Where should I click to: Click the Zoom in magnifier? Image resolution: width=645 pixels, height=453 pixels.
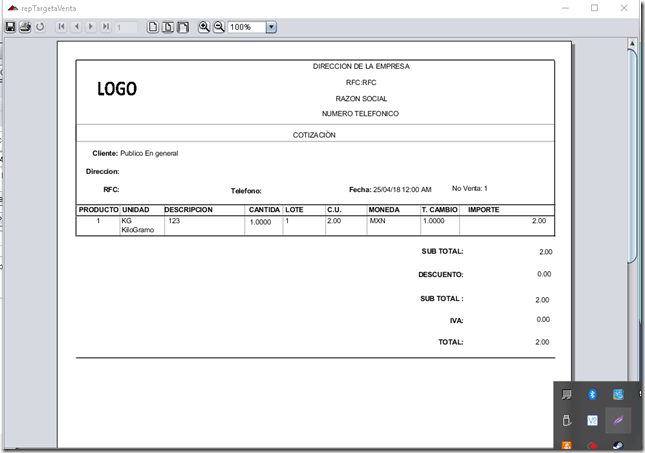click(204, 27)
